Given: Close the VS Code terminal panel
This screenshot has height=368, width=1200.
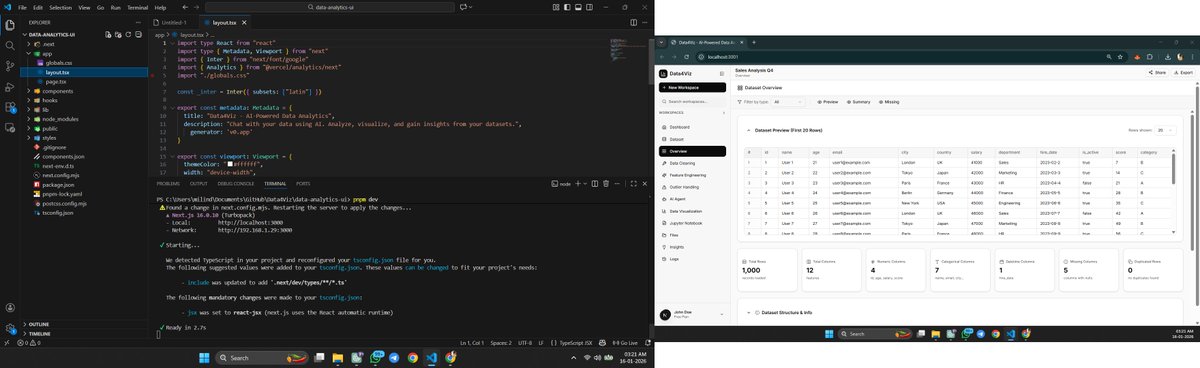Looking at the screenshot, I should [x=645, y=184].
